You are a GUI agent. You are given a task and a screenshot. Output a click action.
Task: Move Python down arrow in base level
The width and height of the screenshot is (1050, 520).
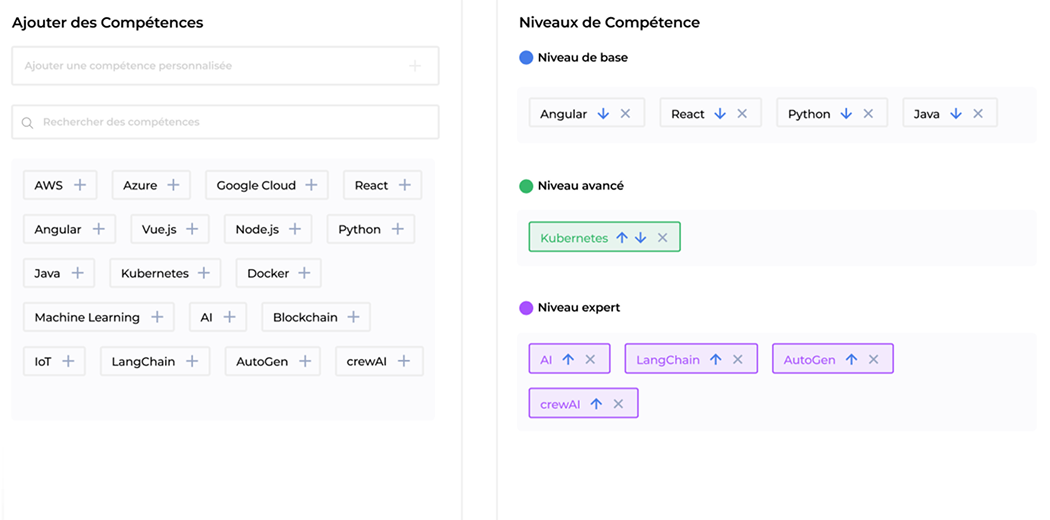click(846, 114)
